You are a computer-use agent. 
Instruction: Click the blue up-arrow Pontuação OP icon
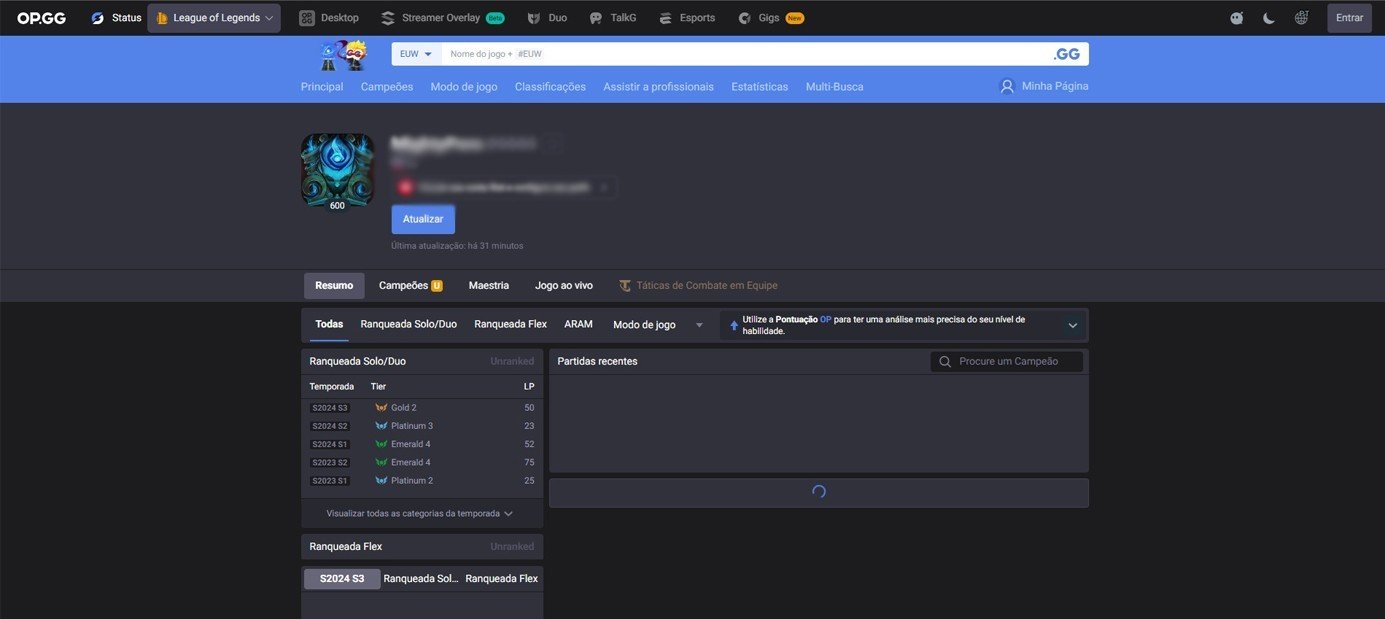click(x=734, y=325)
